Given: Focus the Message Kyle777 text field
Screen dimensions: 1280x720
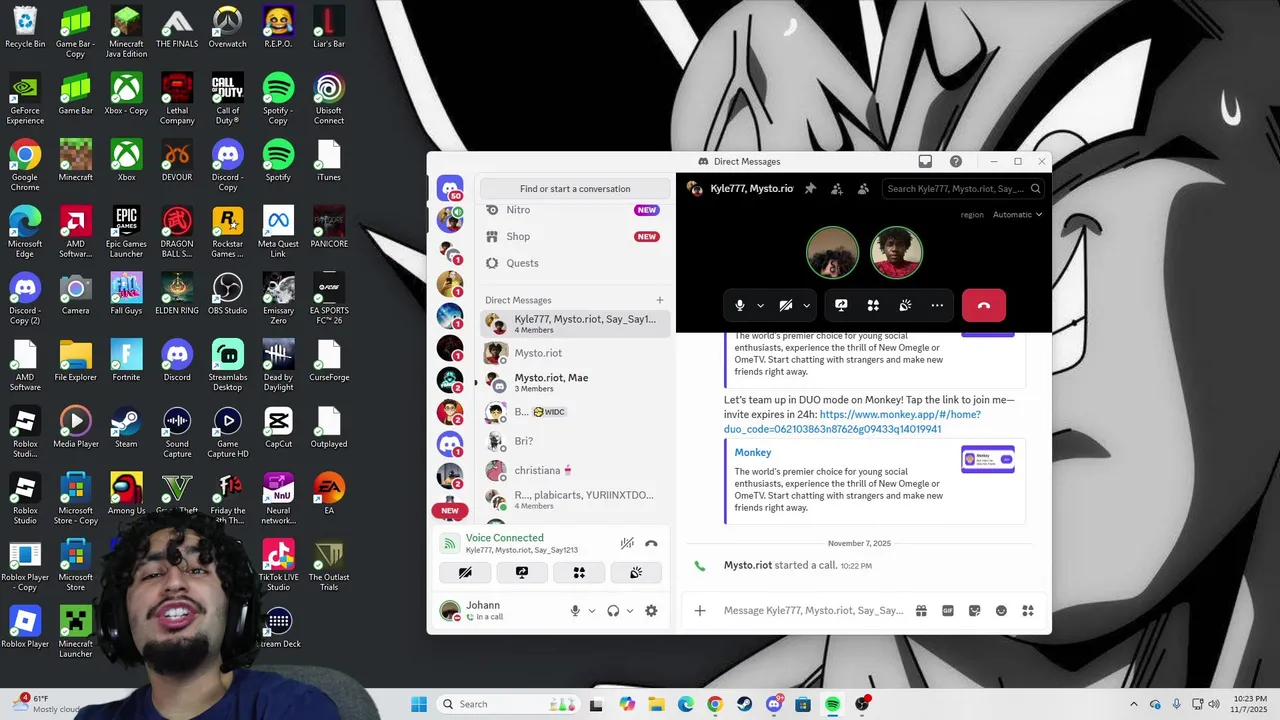Looking at the screenshot, I should click(813, 611).
